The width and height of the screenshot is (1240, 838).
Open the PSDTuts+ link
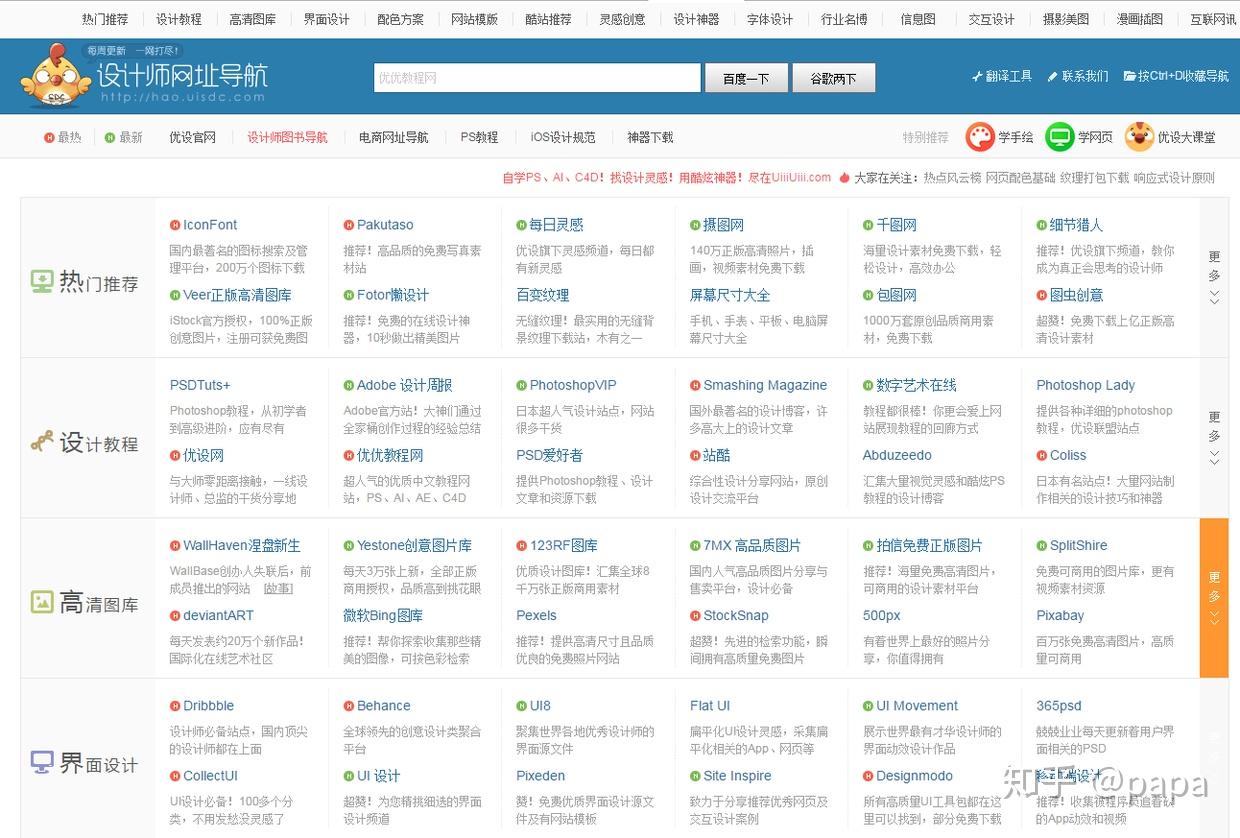click(200, 385)
